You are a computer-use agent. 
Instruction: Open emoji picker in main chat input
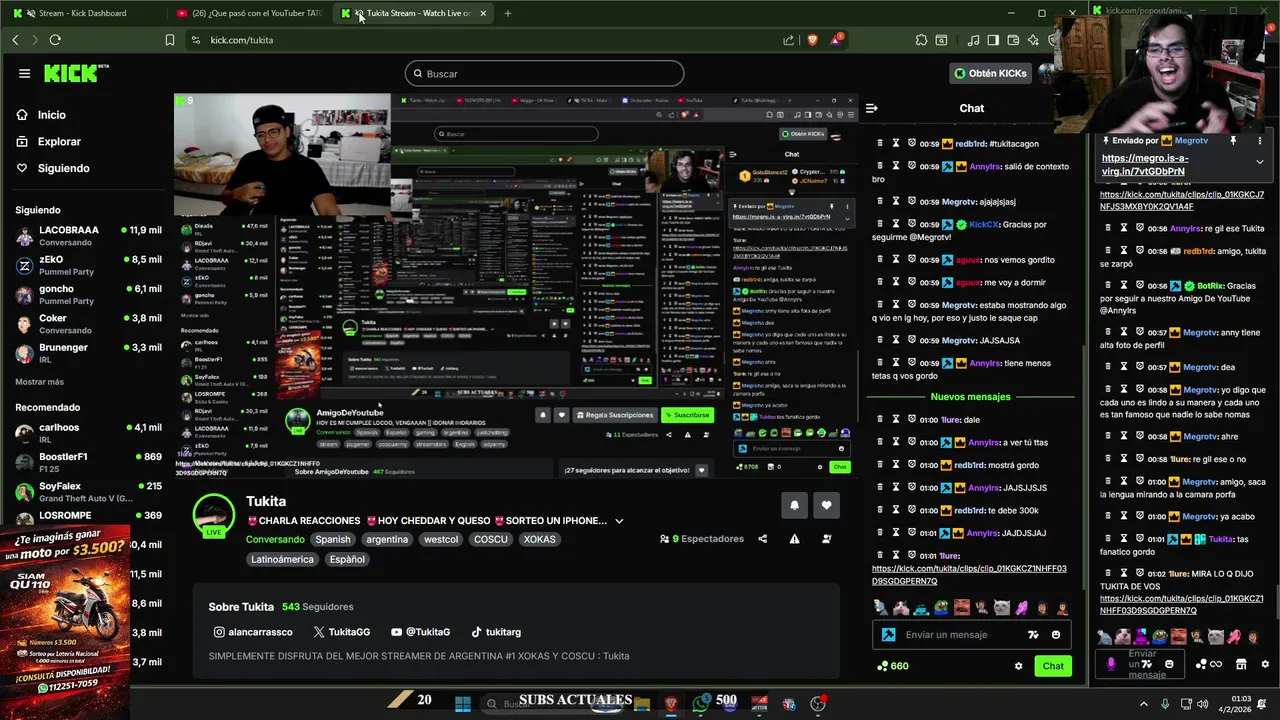[x=1056, y=635]
